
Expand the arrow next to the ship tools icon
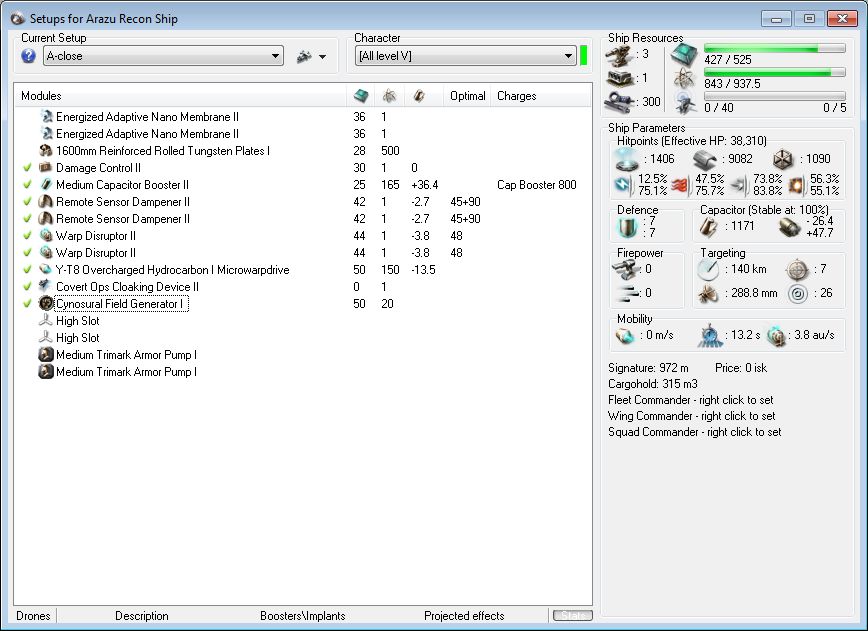pyautogui.click(x=323, y=56)
